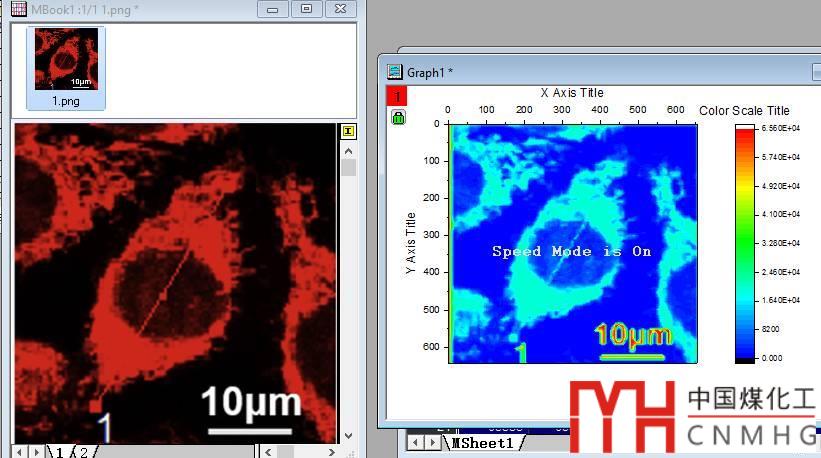Click the MBook1 sheet tabs left arrow
This screenshot has width=821, height=458.
coord(20,451)
